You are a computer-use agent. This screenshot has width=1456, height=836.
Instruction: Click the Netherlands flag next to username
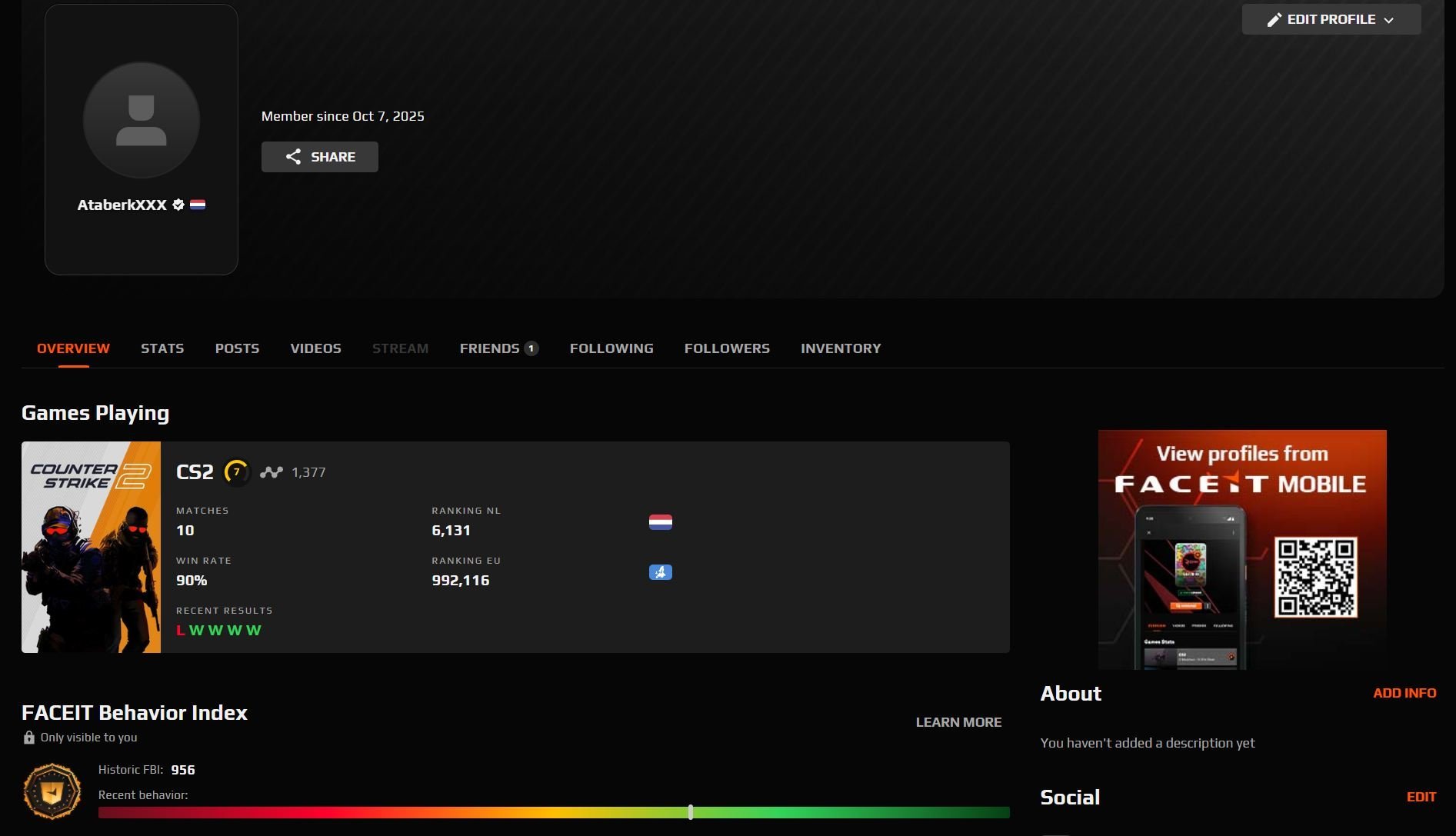pos(198,205)
